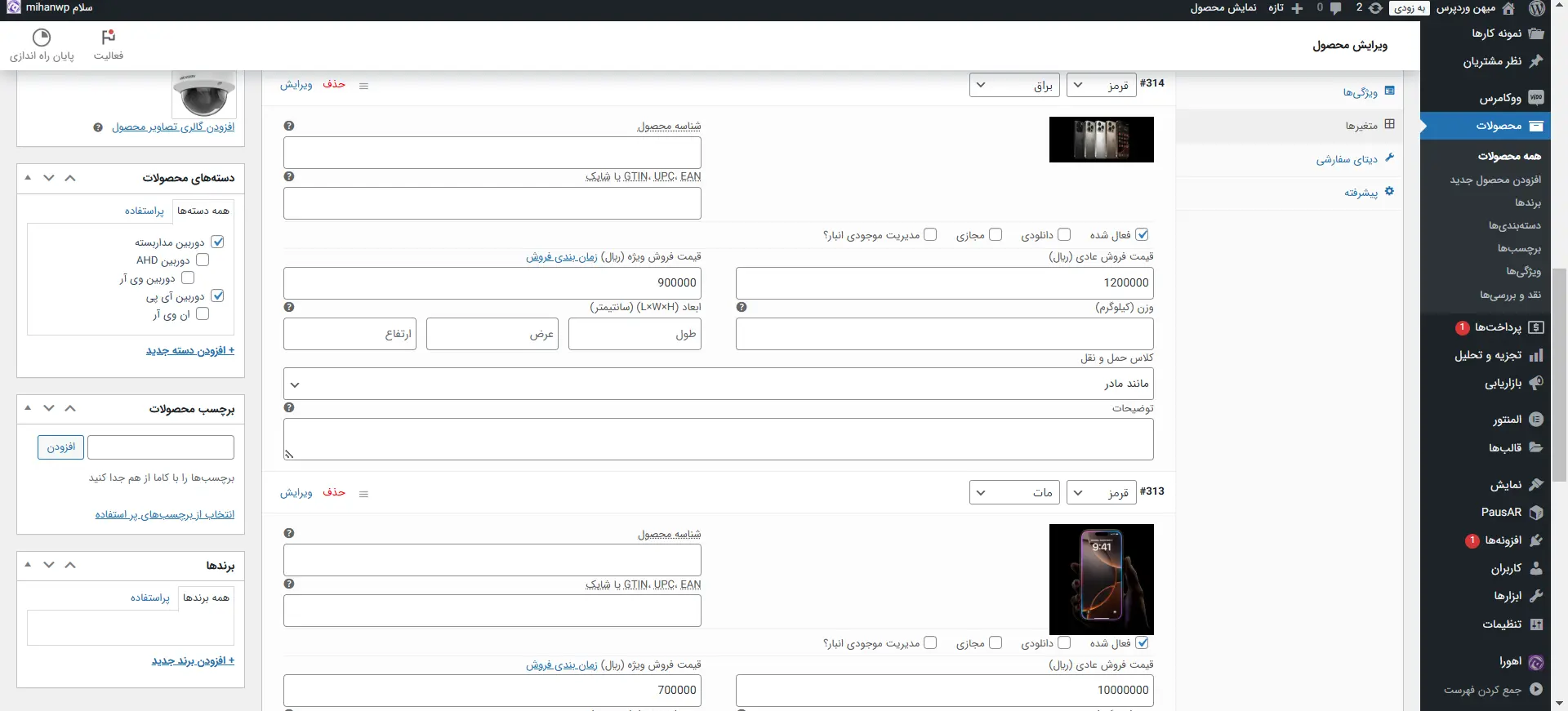Viewport: 1568px width, 711px height.
Task: Focus regular price field showing 1200000
Action: [945, 282]
